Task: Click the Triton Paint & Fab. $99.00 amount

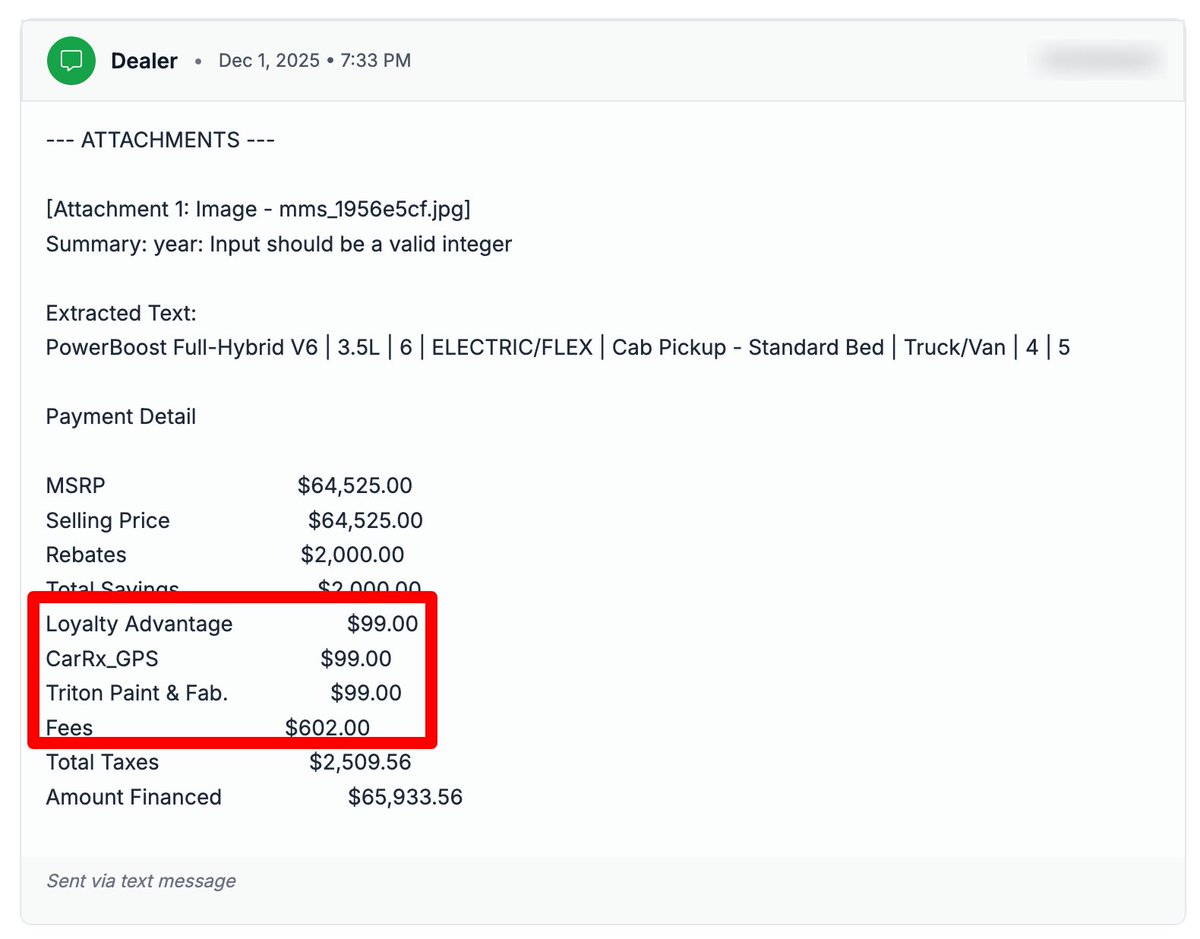Action: pos(366,693)
